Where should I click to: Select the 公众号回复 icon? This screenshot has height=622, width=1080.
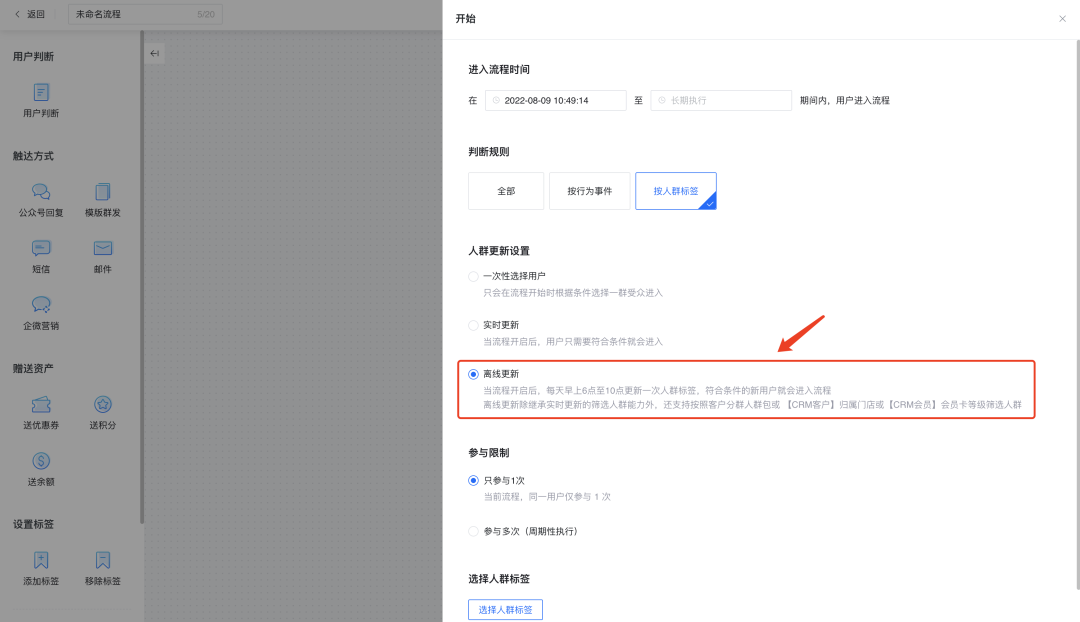pyautogui.click(x=41, y=191)
